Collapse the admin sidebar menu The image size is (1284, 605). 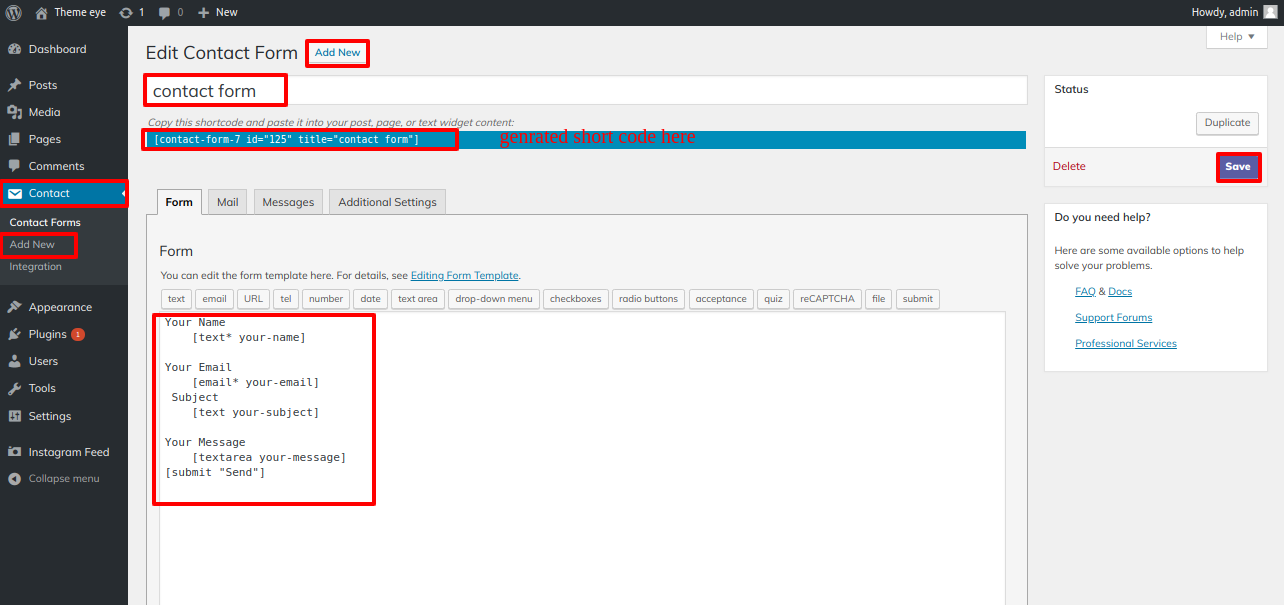63,478
